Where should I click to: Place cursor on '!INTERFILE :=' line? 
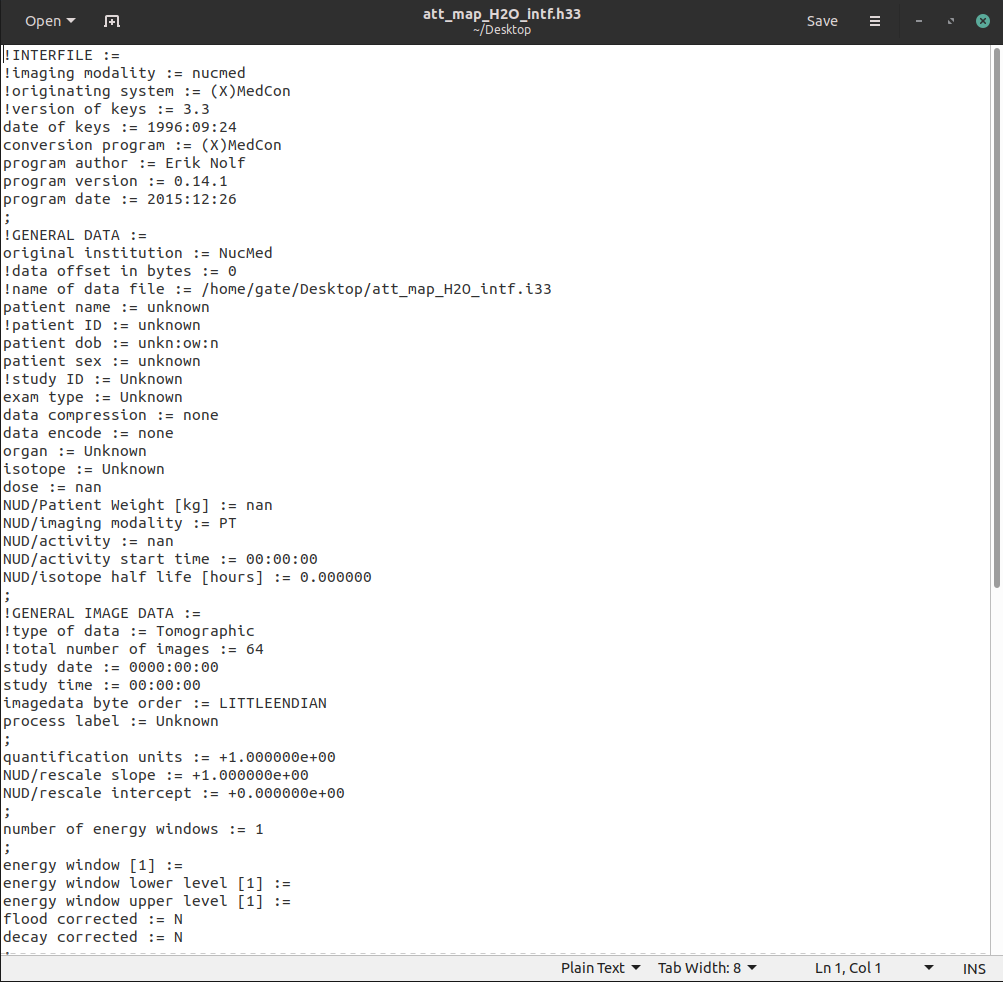tap(61, 55)
